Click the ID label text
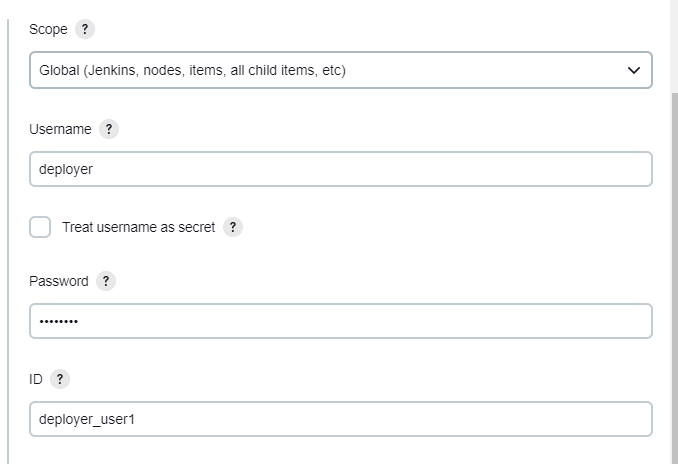This screenshot has width=678, height=464. pos(36,379)
